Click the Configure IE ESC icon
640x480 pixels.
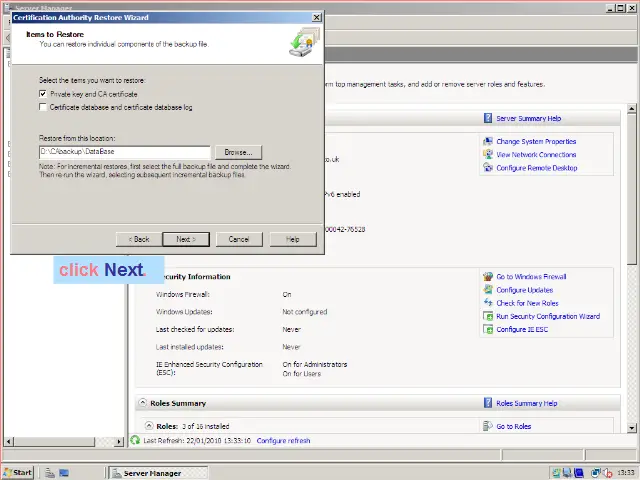coord(488,329)
